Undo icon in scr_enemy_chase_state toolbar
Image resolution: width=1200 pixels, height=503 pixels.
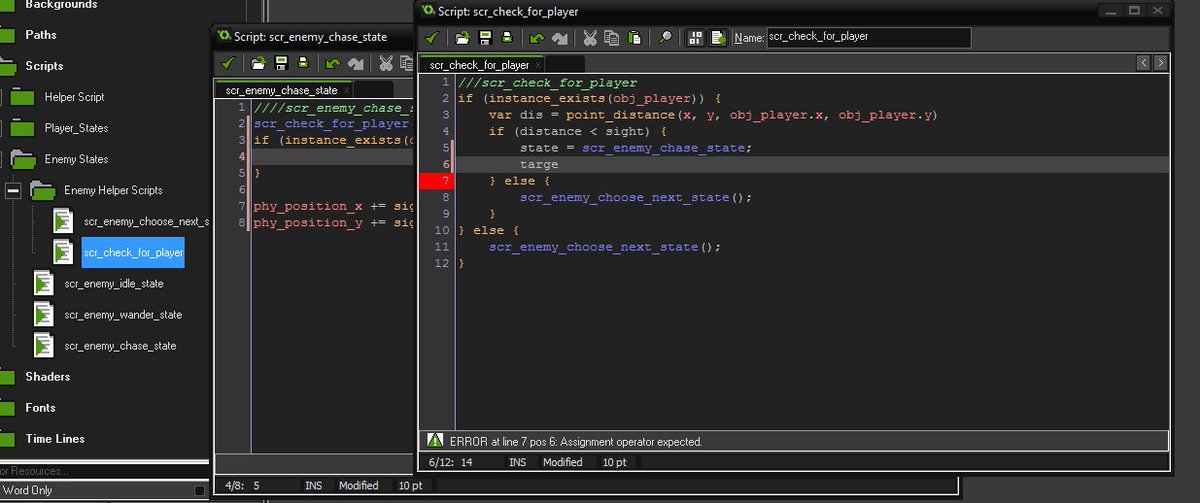pos(333,63)
